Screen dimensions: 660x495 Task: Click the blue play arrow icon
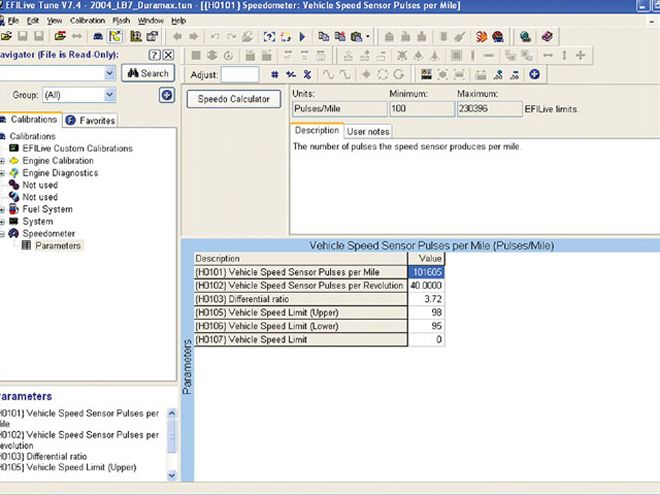pos(302,37)
